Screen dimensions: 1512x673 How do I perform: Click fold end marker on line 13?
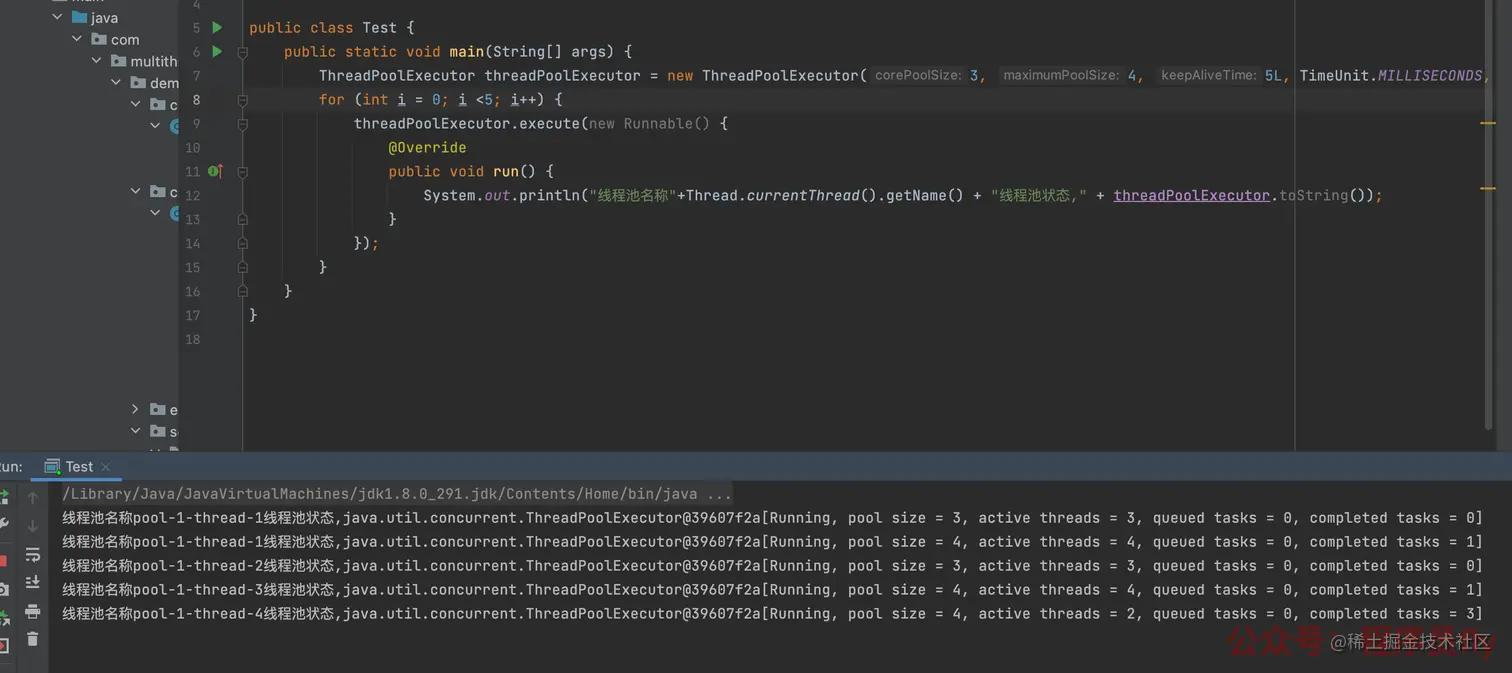coord(242,220)
